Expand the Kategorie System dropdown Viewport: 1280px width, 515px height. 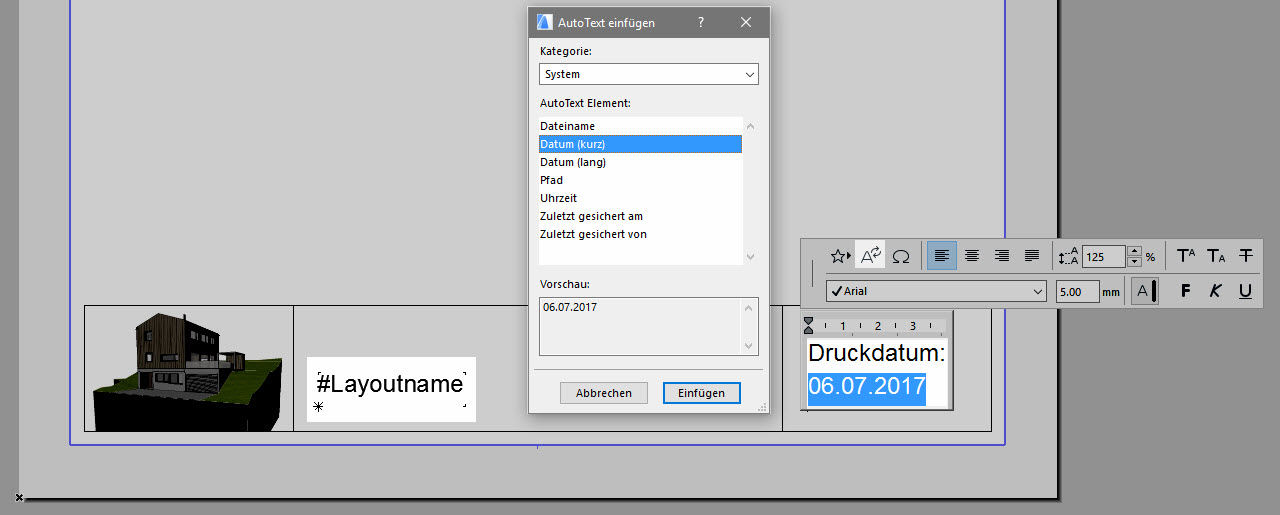[649, 74]
